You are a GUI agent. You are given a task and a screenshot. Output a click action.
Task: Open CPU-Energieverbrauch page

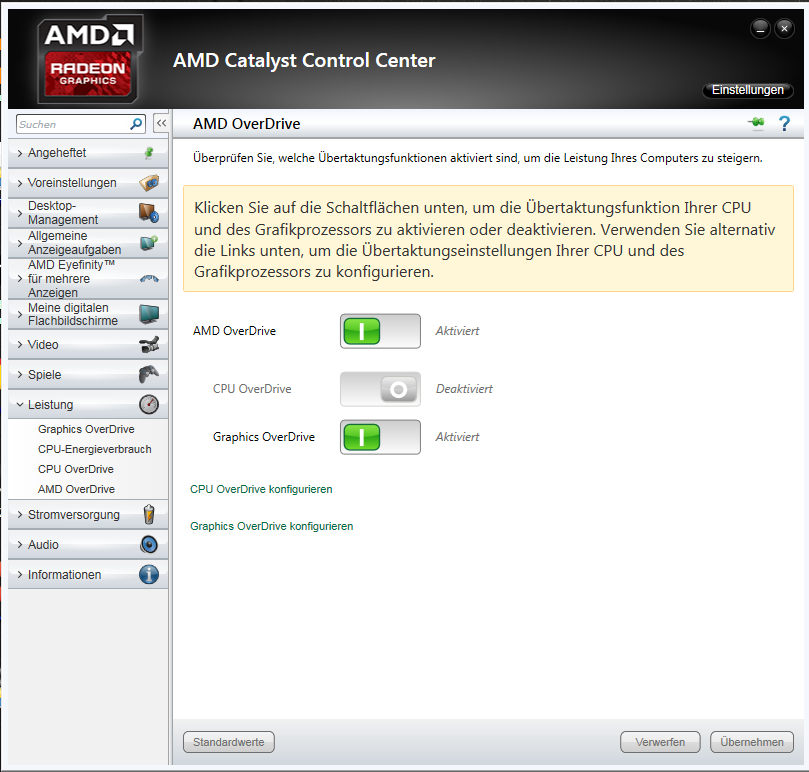pyautogui.click(x=94, y=449)
